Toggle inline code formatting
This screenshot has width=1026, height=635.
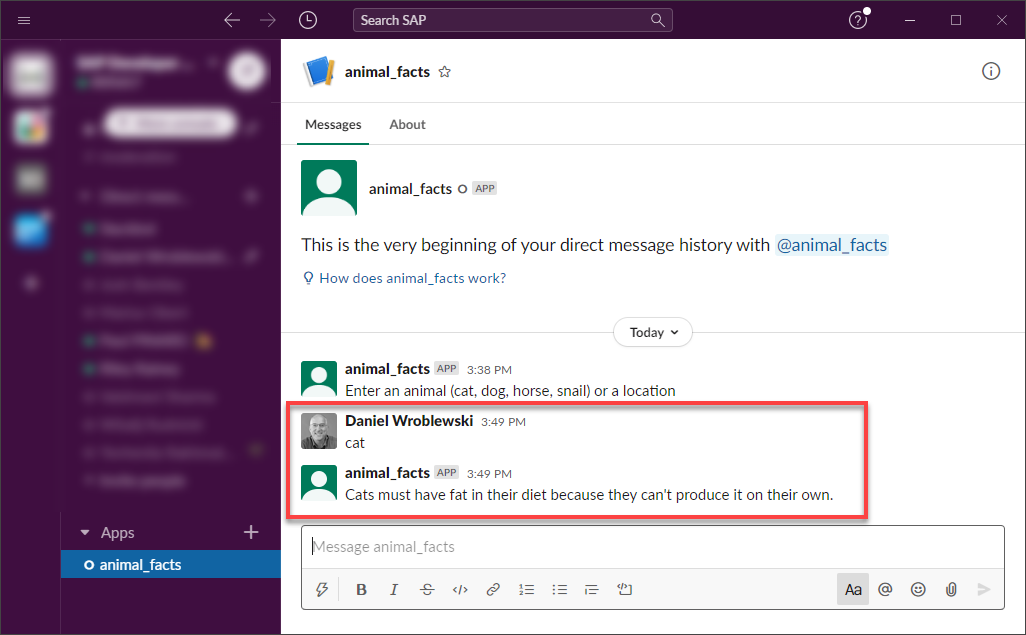(x=460, y=589)
